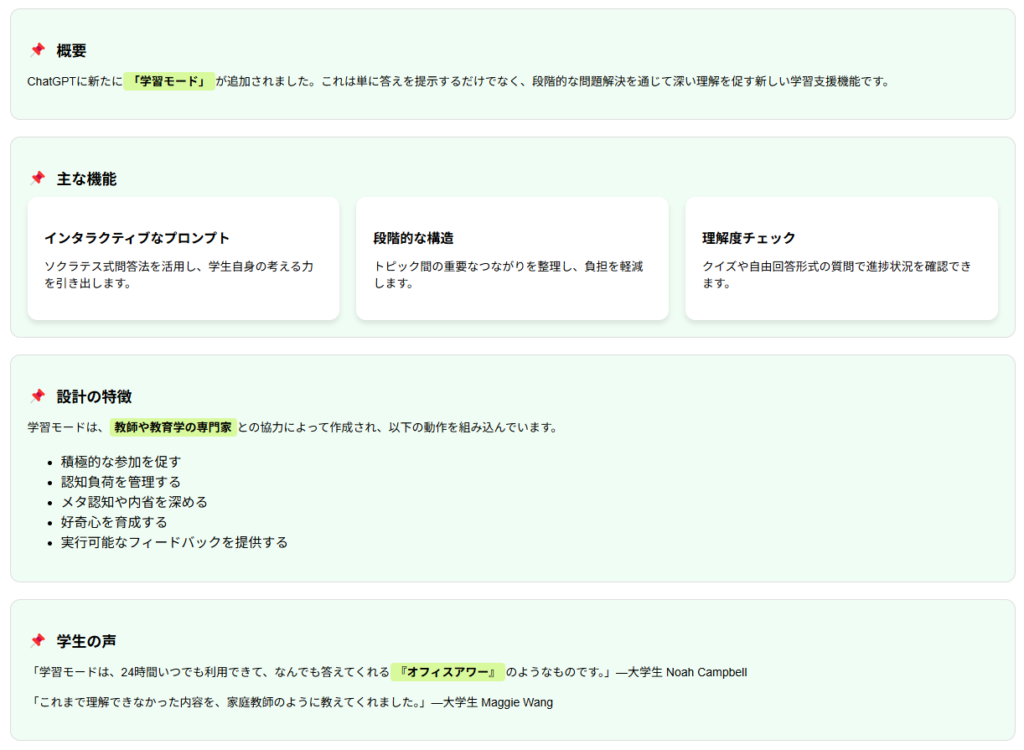Screen dimensions: 1024x750
Task: Click the highlighted 「学習モード」 text
Action: click(168, 81)
